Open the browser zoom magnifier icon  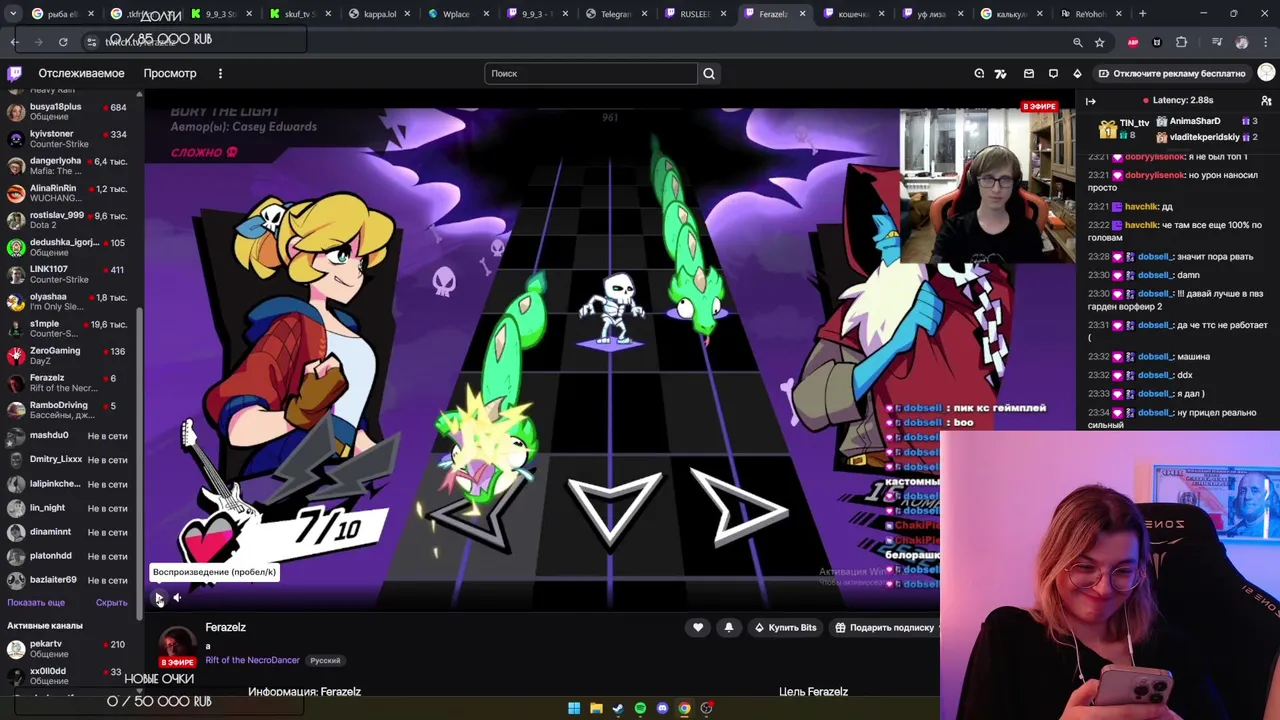pos(1078,42)
